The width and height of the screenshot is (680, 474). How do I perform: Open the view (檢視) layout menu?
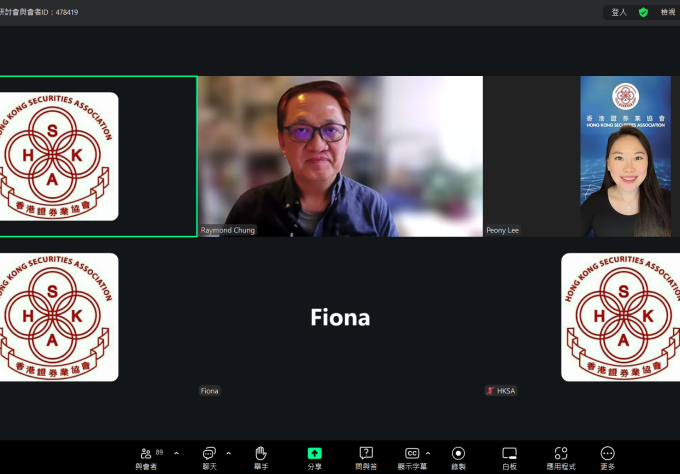(667, 12)
